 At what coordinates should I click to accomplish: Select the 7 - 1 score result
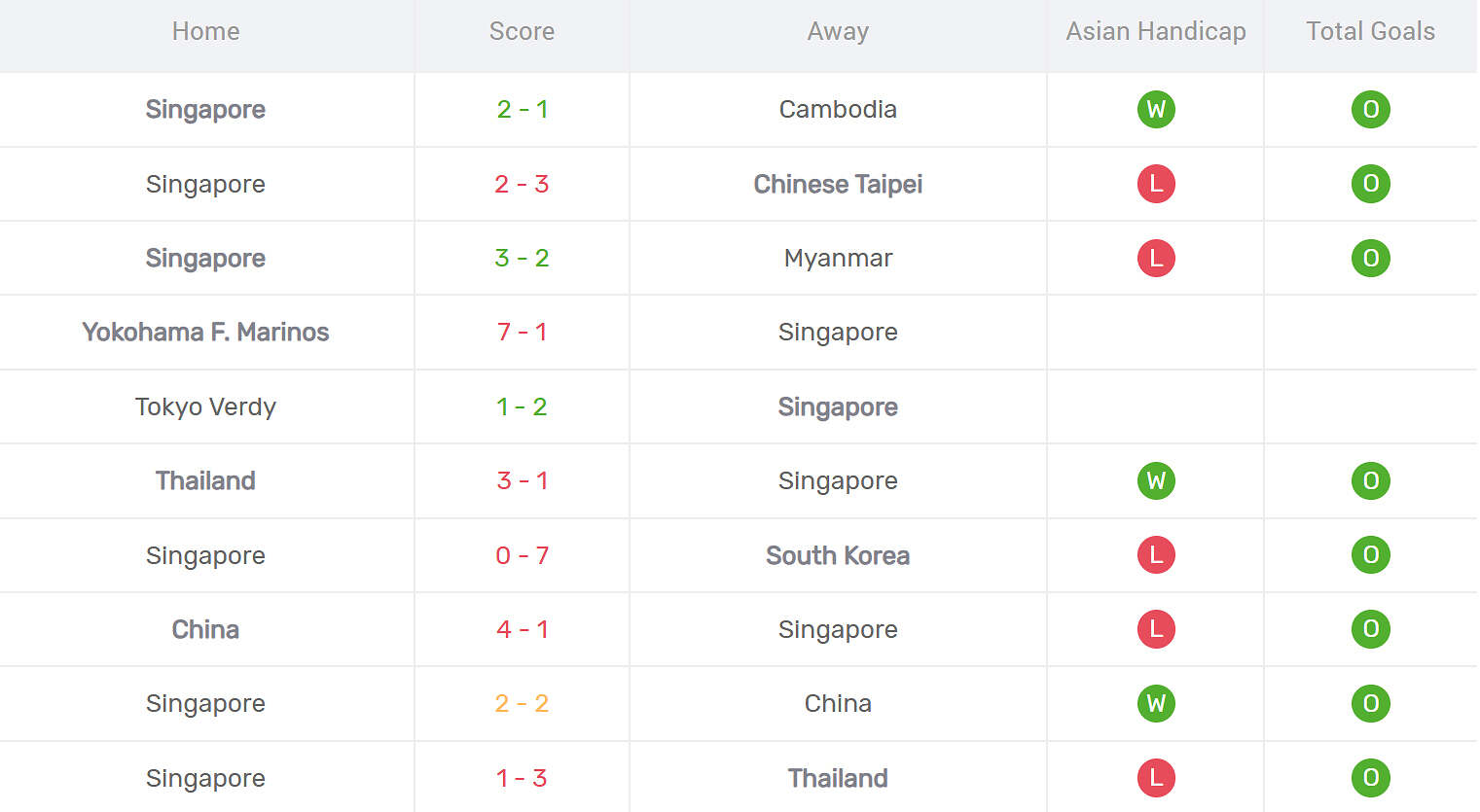click(522, 332)
